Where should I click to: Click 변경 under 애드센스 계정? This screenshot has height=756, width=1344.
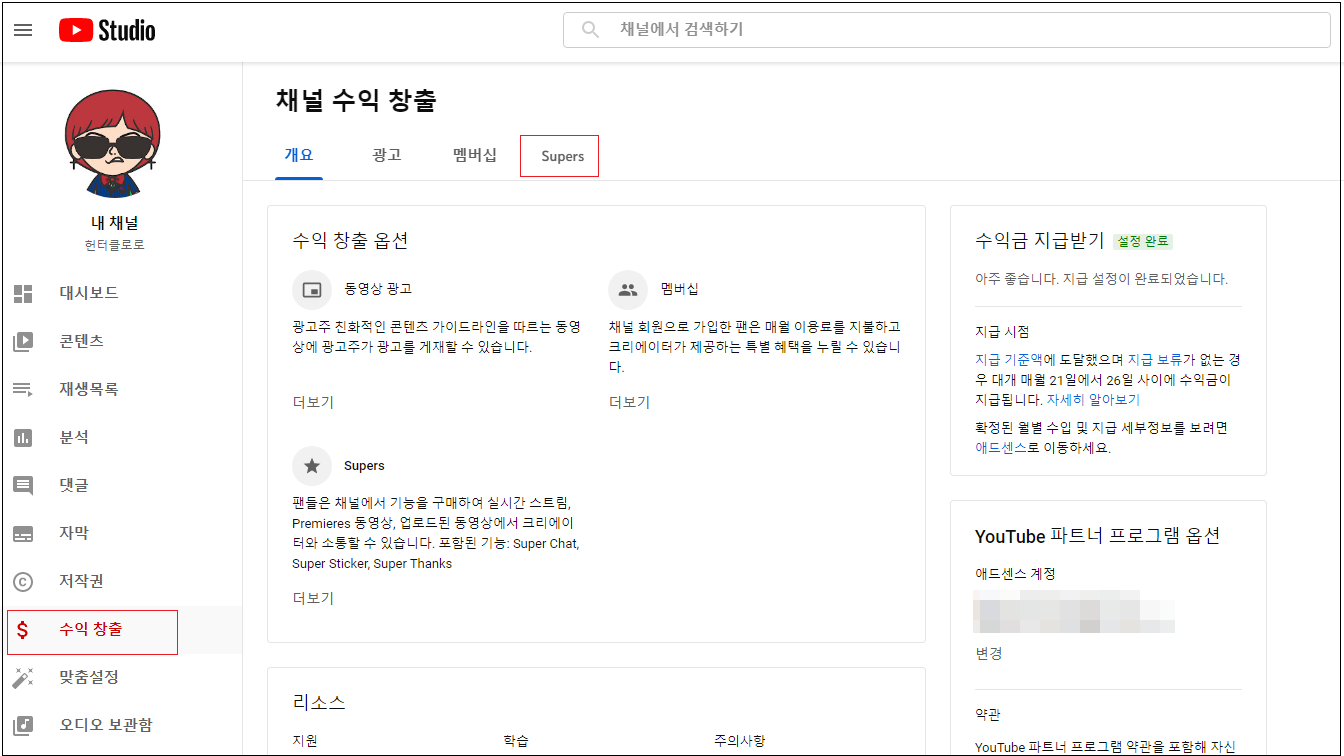pyautogui.click(x=988, y=653)
